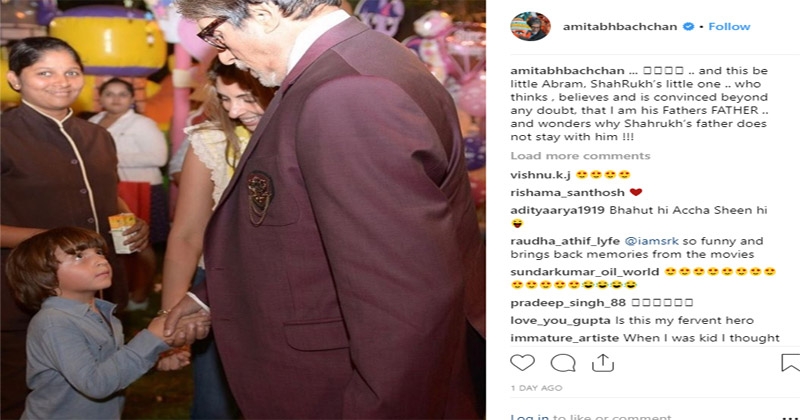Open the @iamsrk mention link
Screen dimensions: 800x420
click(652, 241)
